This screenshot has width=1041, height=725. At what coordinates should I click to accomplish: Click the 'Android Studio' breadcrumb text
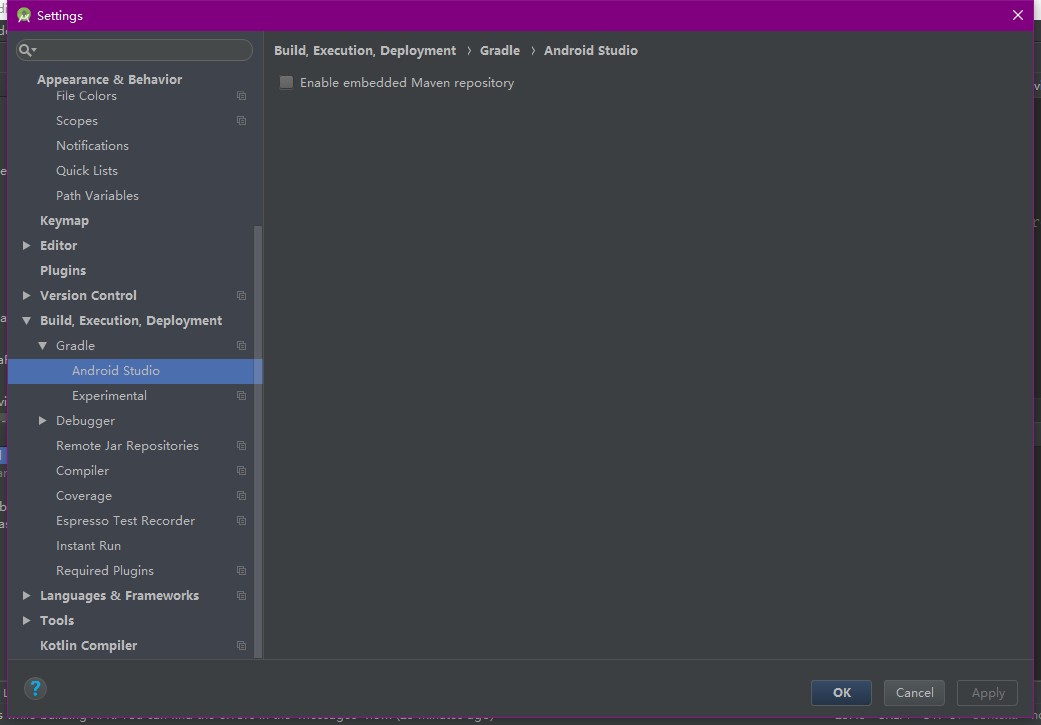(x=591, y=50)
